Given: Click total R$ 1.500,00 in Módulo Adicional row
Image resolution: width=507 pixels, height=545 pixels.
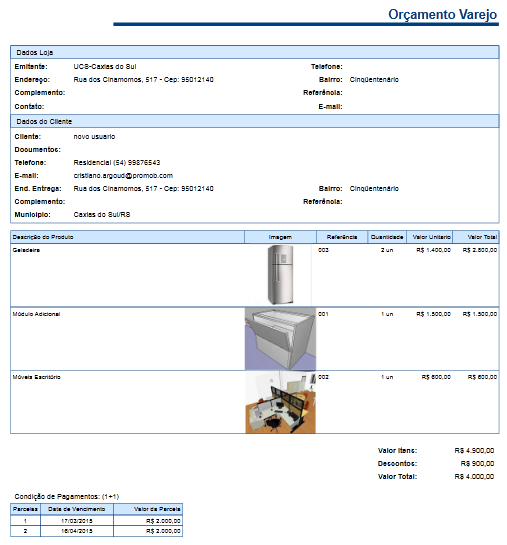Looking at the screenshot, I should [480, 314].
